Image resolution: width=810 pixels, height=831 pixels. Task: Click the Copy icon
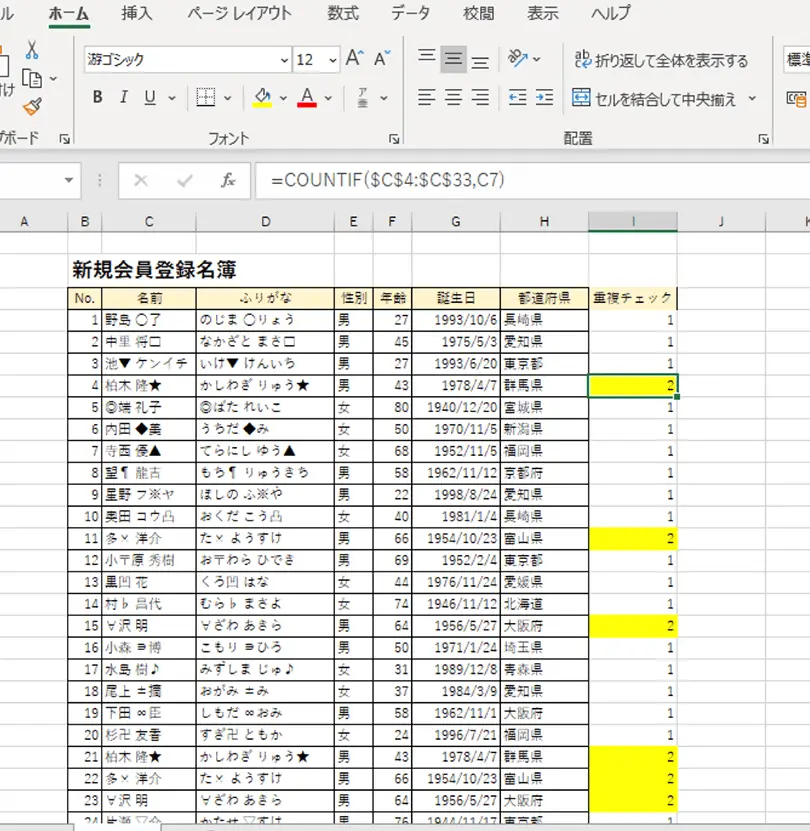31,78
